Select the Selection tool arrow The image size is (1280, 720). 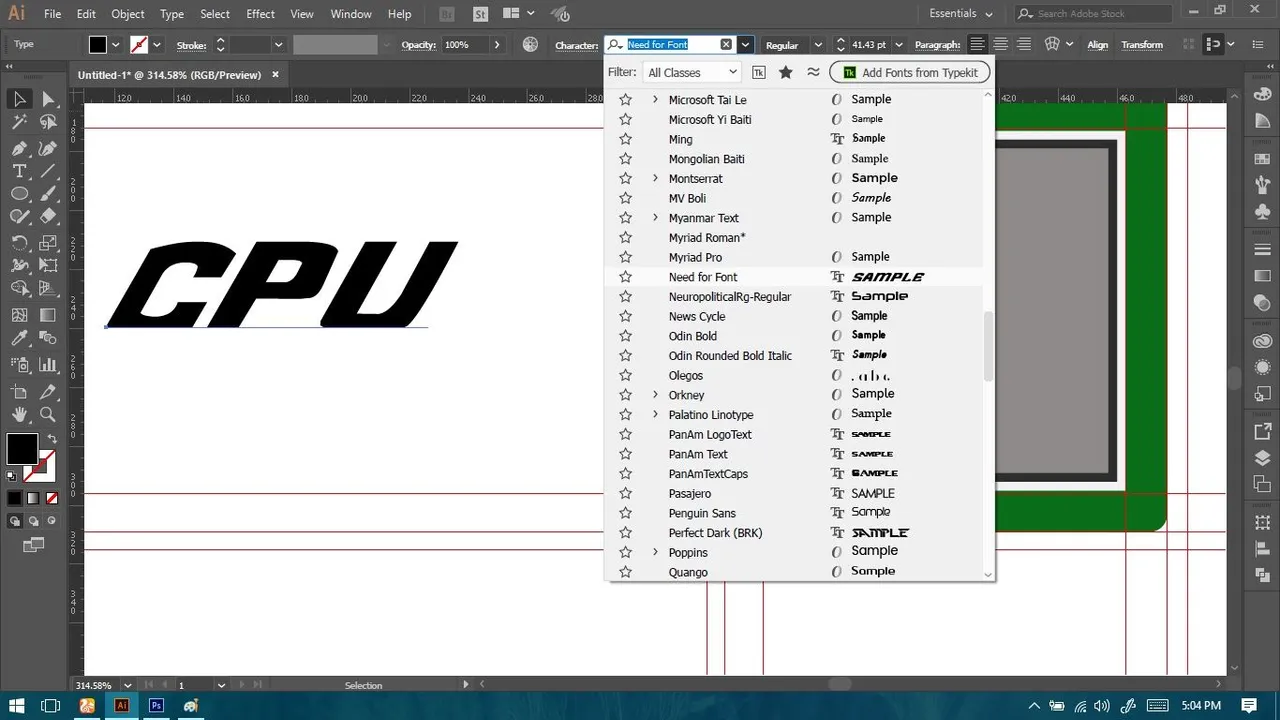(19, 99)
